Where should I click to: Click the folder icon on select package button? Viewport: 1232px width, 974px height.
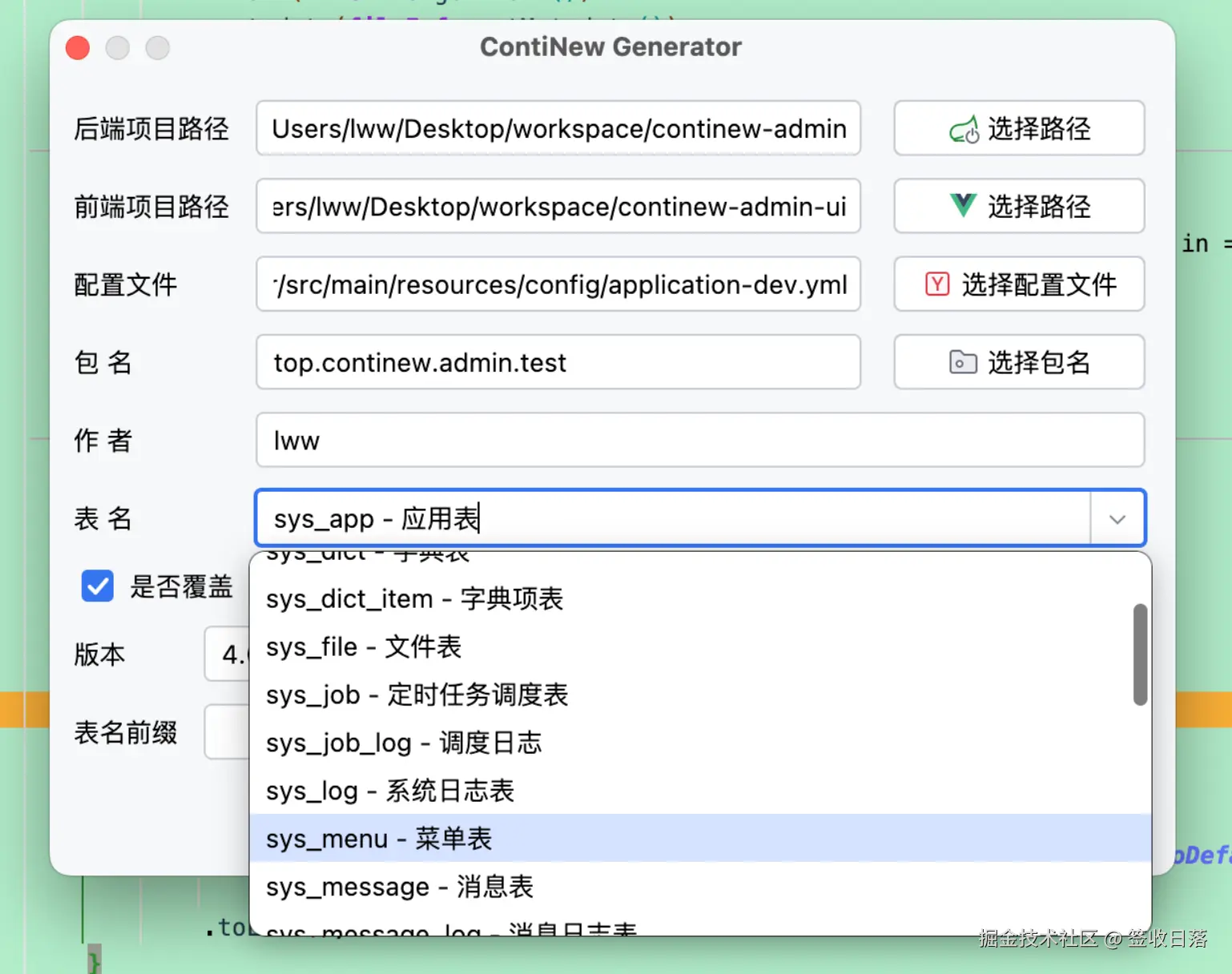pyautogui.click(x=962, y=362)
